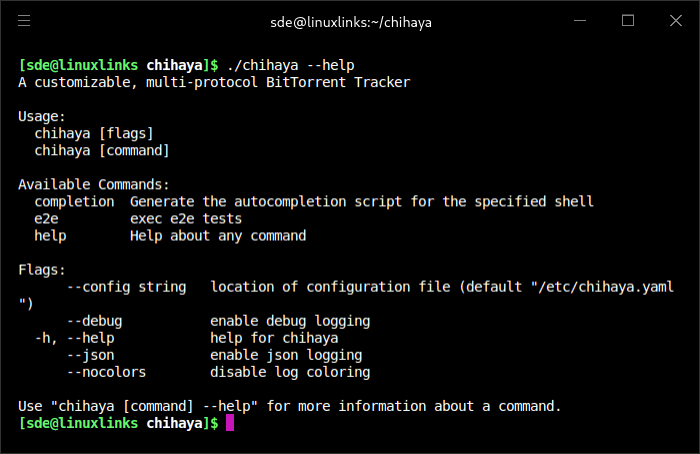Place cursor at the magenta prompt block

(230, 423)
